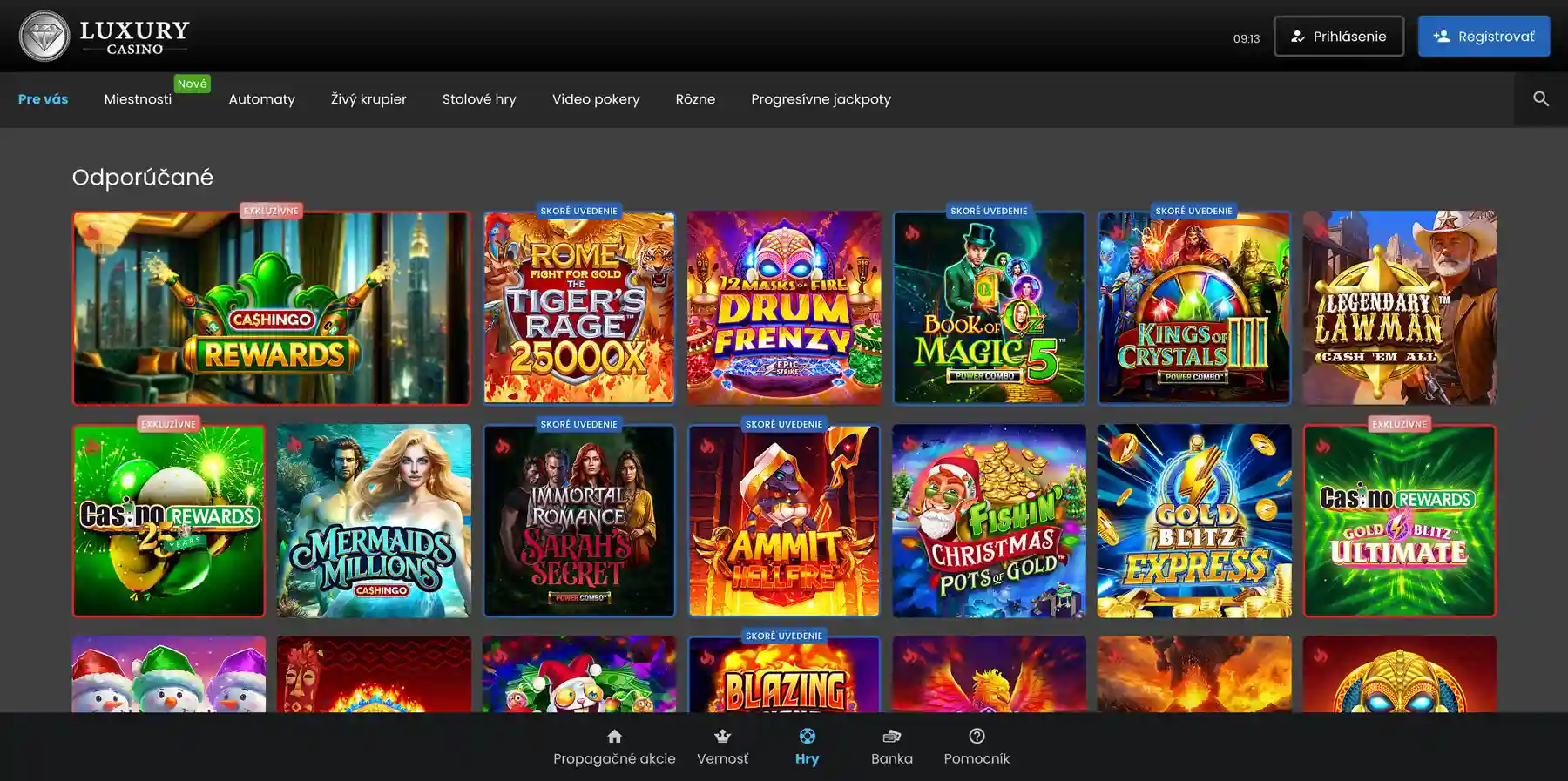Click the crown icon above Vernosť
This screenshot has height=781, width=1568.
click(x=722, y=737)
